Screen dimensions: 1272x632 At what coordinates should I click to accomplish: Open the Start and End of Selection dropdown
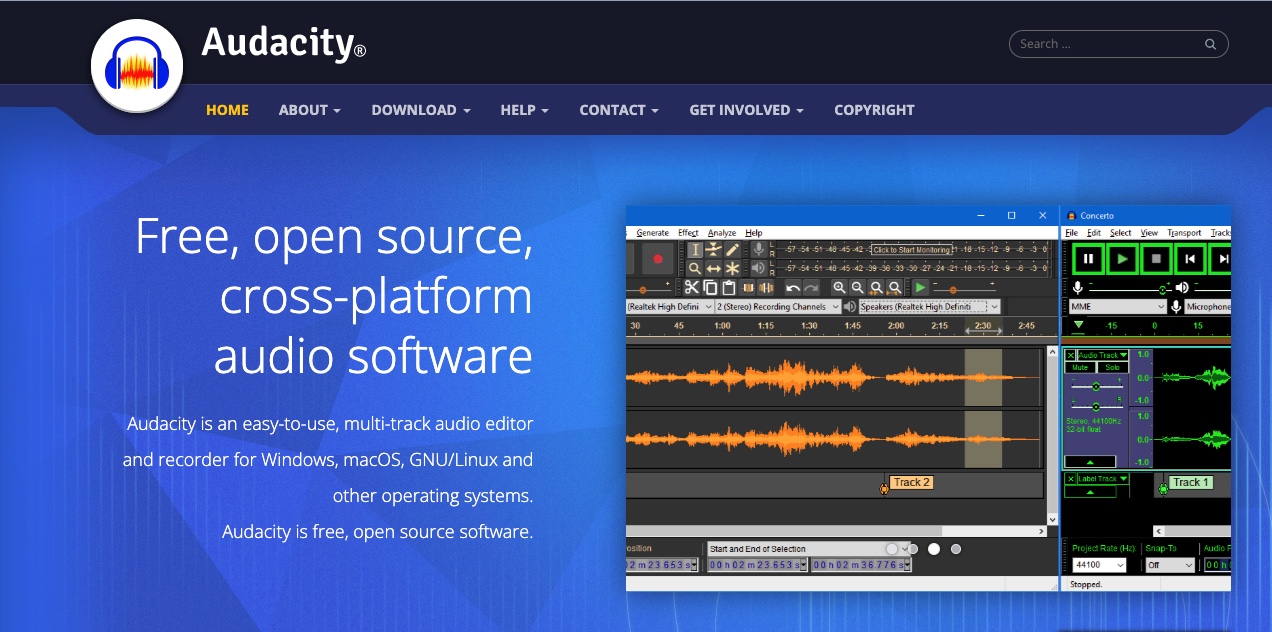(808, 549)
